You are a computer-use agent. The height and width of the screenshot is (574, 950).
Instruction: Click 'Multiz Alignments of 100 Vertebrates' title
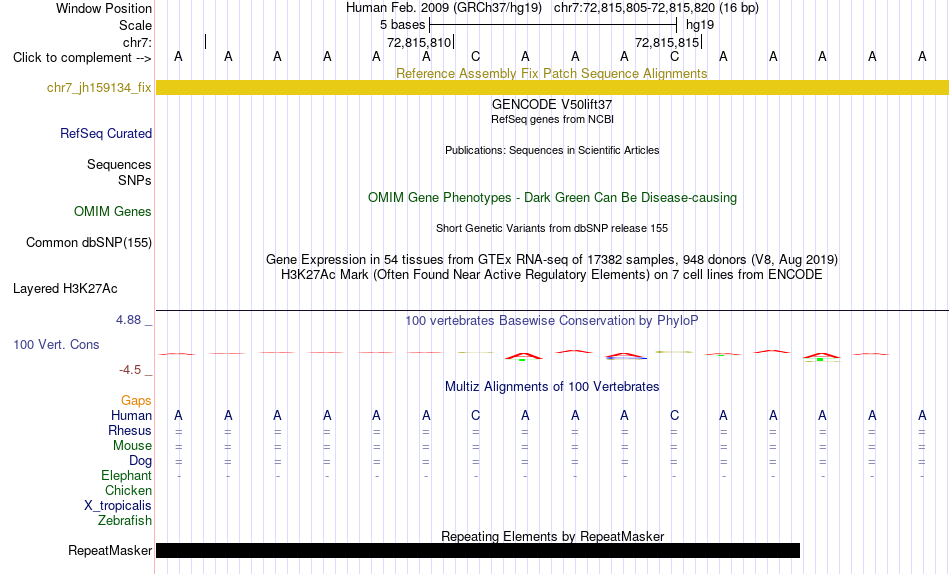click(552, 387)
